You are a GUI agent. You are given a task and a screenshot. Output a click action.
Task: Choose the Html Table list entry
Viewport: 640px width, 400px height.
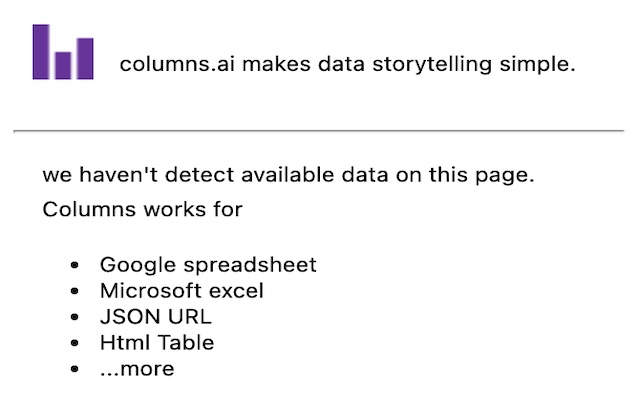pyautogui.click(x=157, y=343)
